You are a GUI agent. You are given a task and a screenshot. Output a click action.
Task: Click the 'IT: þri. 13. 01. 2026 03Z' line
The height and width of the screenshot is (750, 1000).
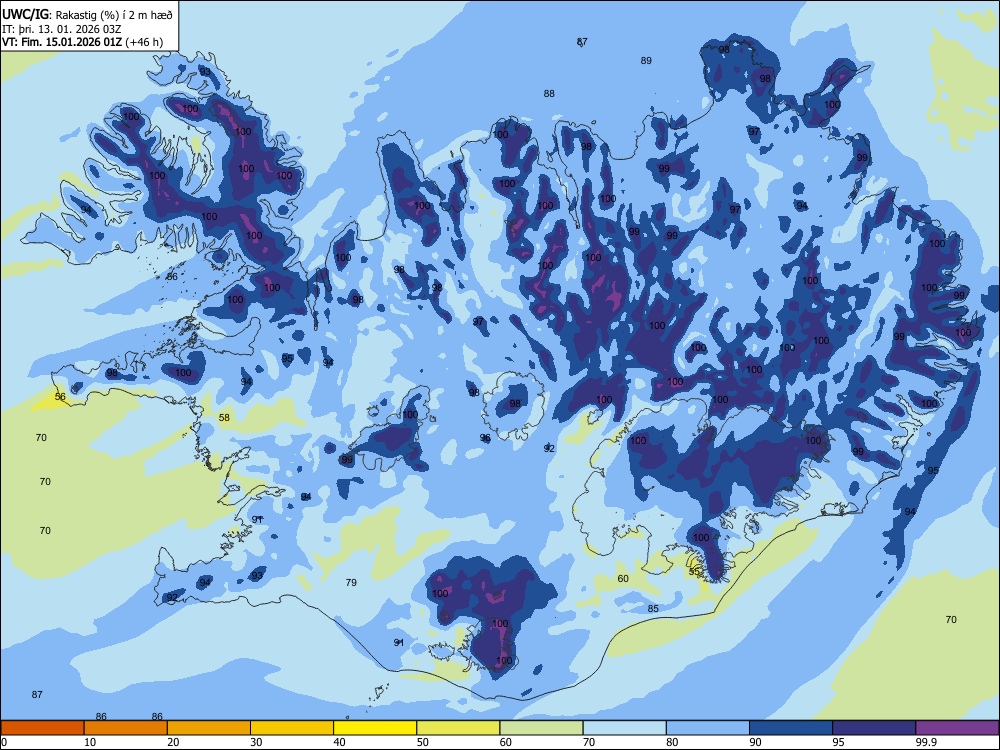61,29
